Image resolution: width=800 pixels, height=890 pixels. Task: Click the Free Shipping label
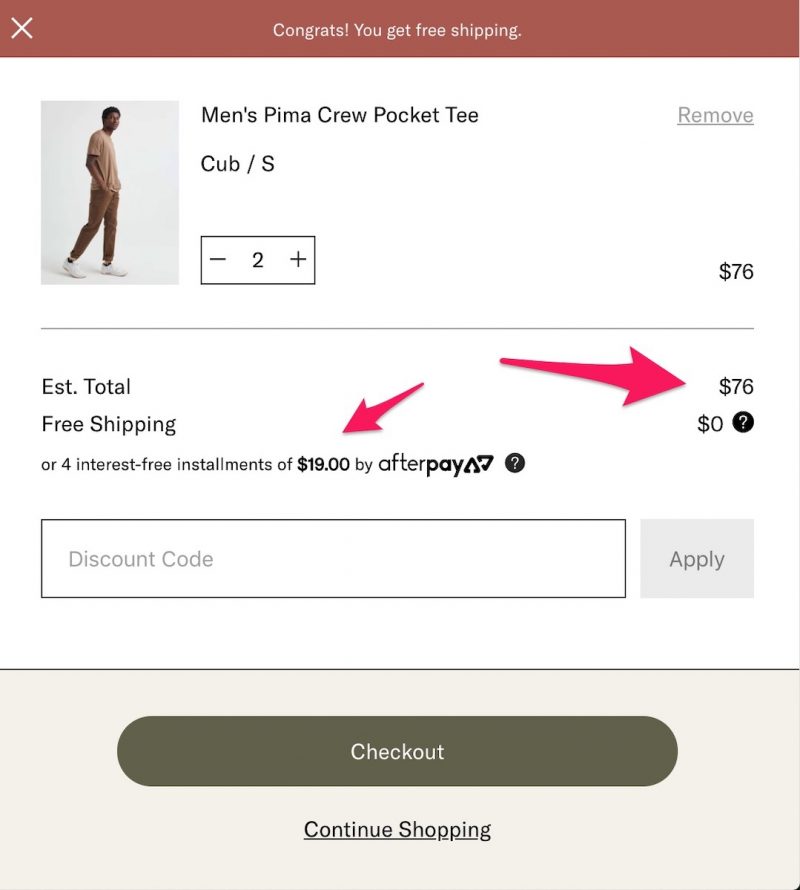pos(108,424)
